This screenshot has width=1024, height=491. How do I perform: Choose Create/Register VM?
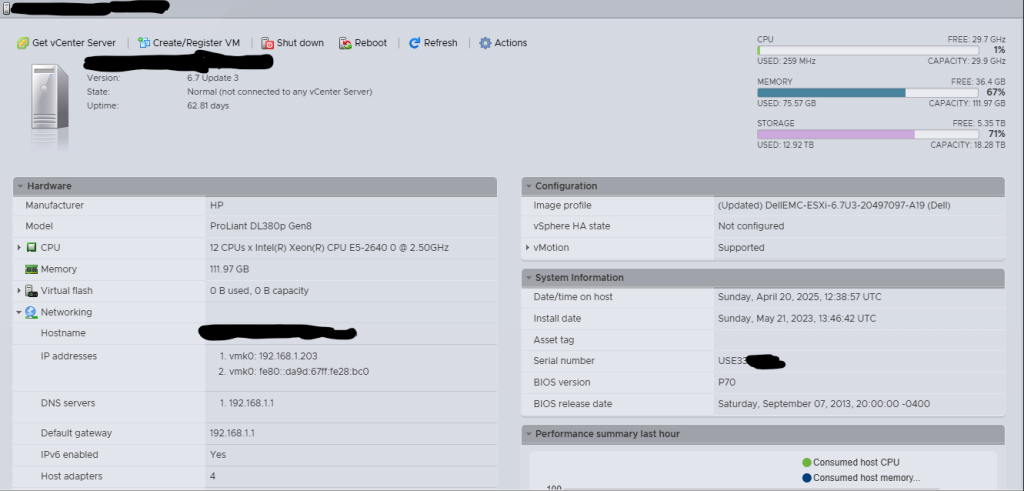pos(189,43)
